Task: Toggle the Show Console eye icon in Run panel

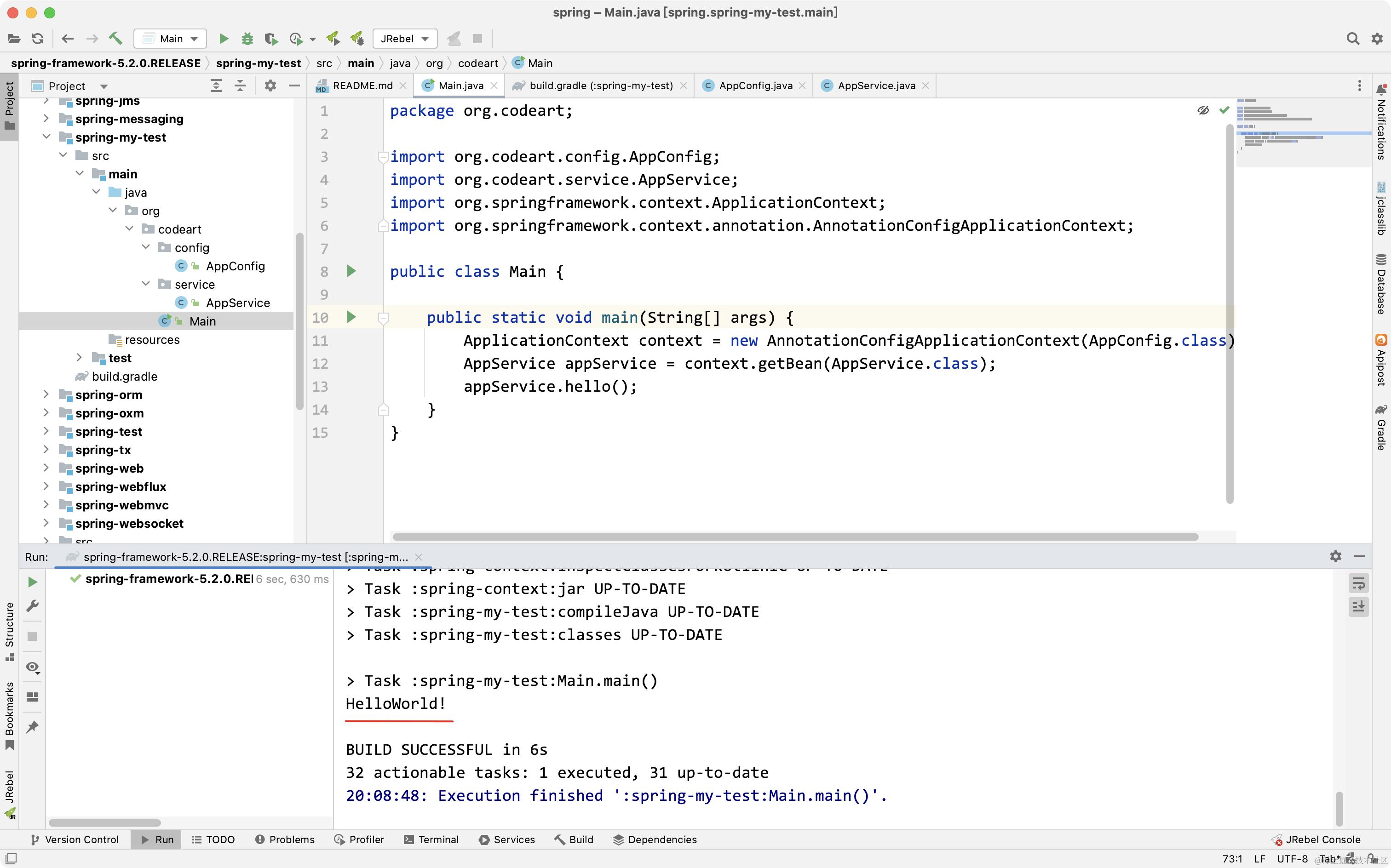Action: (x=32, y=667)
